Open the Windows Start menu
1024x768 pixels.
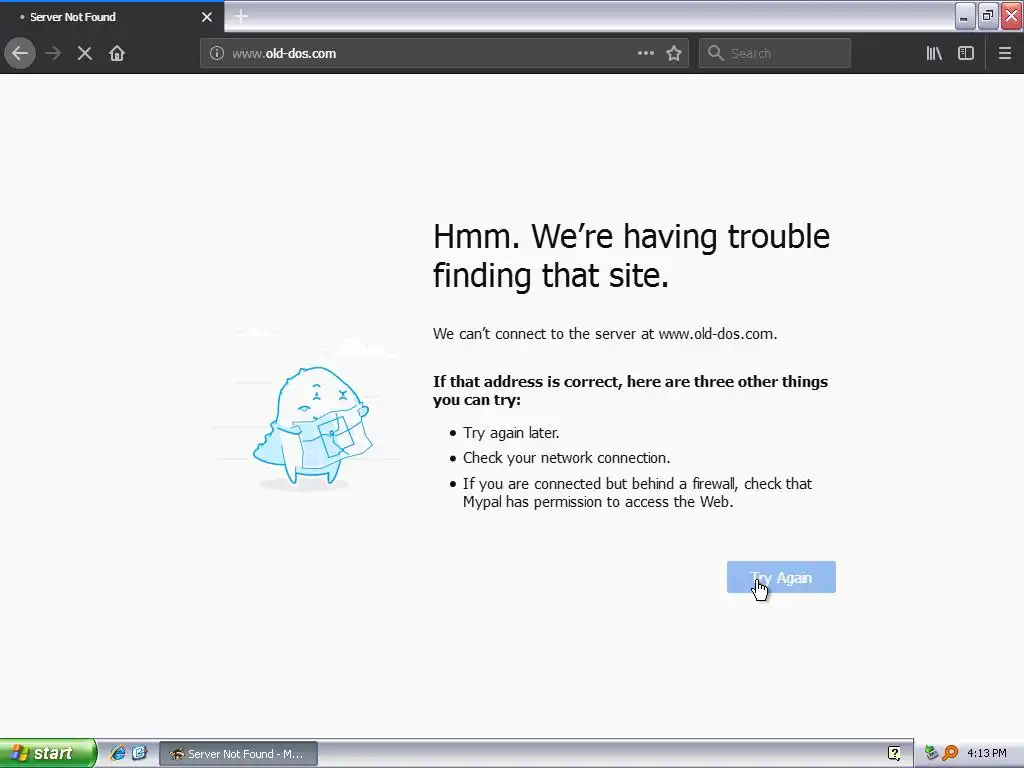pyautogui.click(x=48, y=753)
